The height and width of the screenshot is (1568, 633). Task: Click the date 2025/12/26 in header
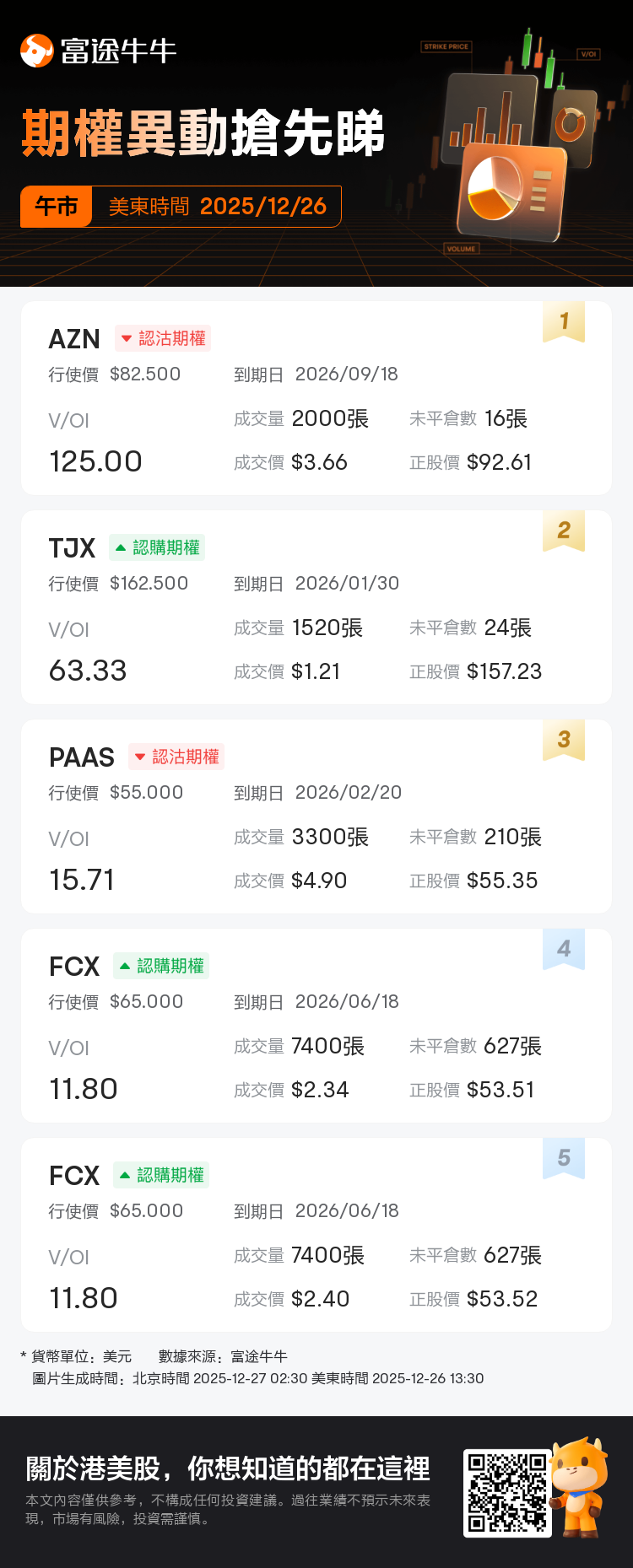point(263,207)
